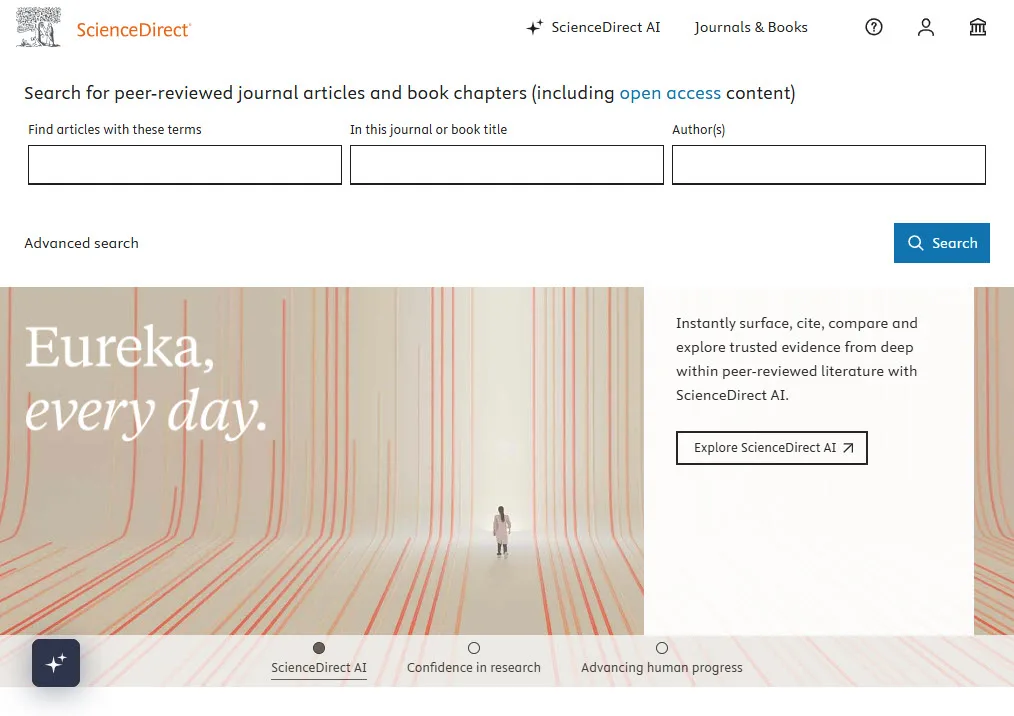Click the magnifier icon inside Search button
This screenshot has height=716, width=1014.
point(915,243)
